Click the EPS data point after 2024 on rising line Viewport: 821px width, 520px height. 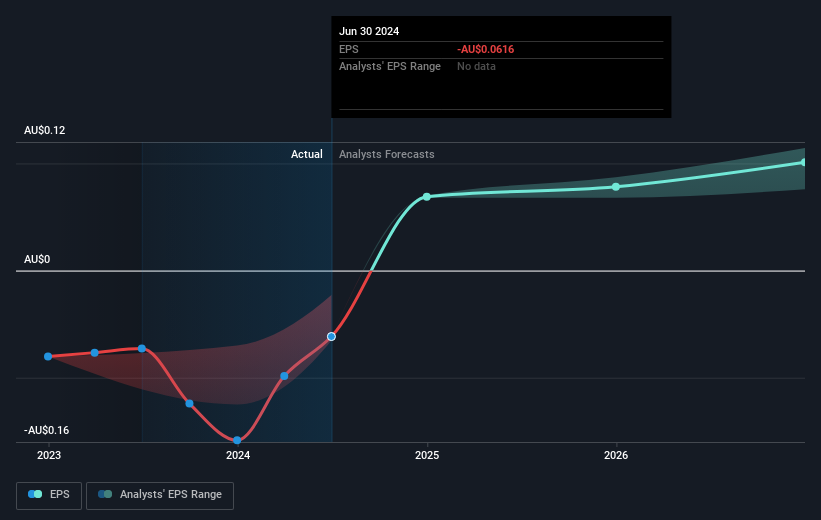pos(284,376)
